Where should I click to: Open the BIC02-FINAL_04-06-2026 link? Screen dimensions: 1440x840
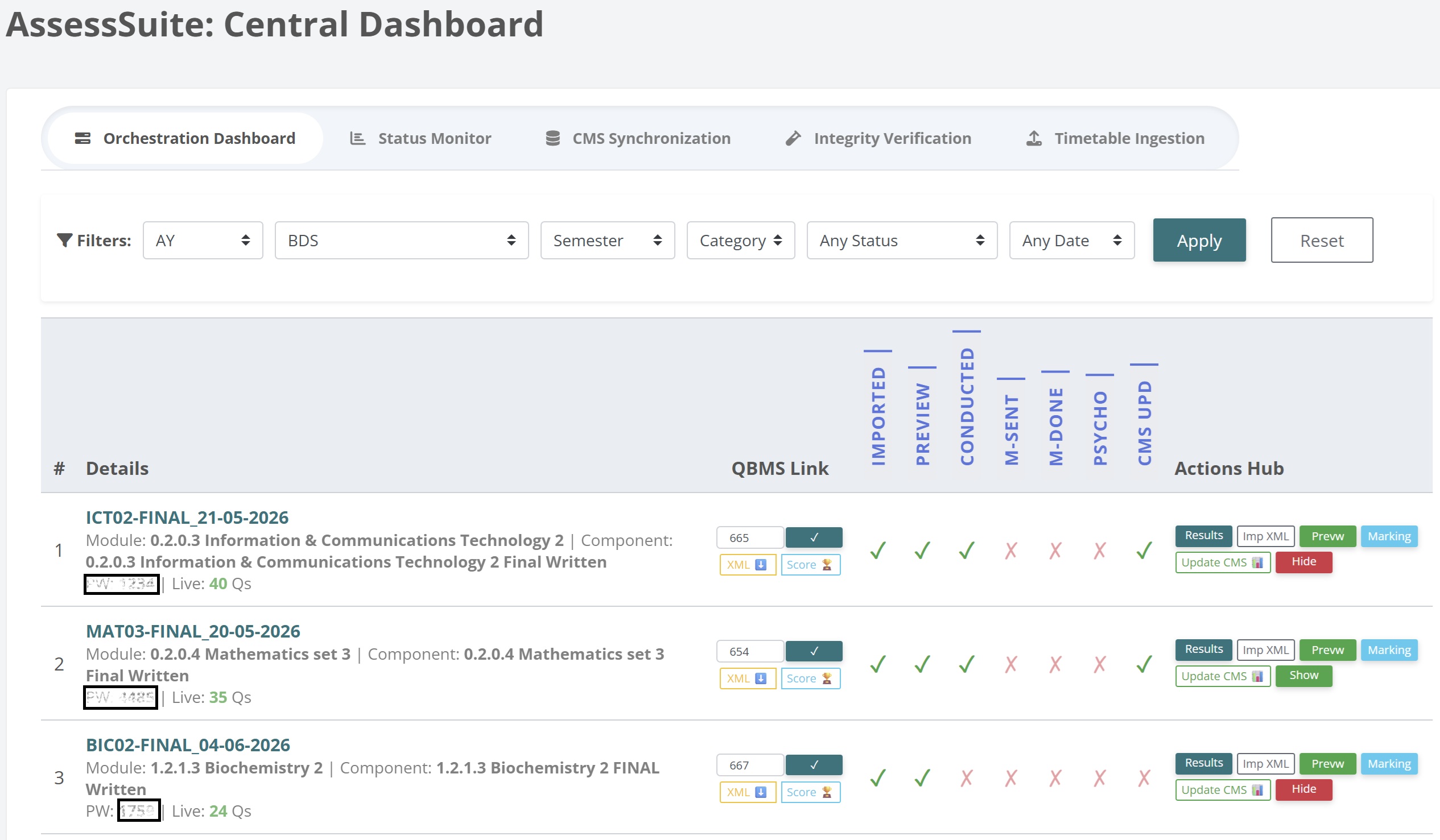(188, 745)
